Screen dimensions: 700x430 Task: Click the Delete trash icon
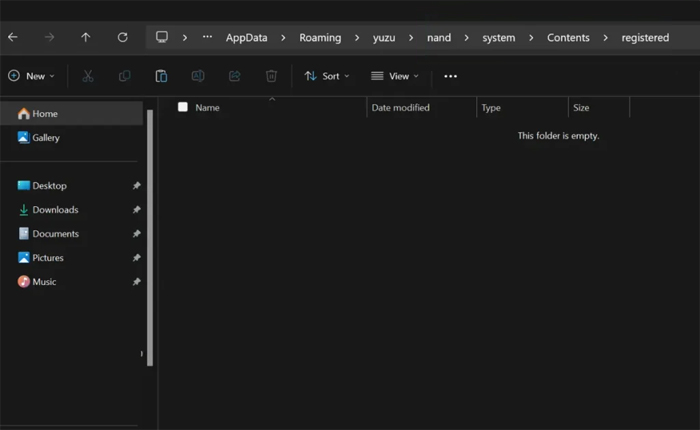coord(271,76)
